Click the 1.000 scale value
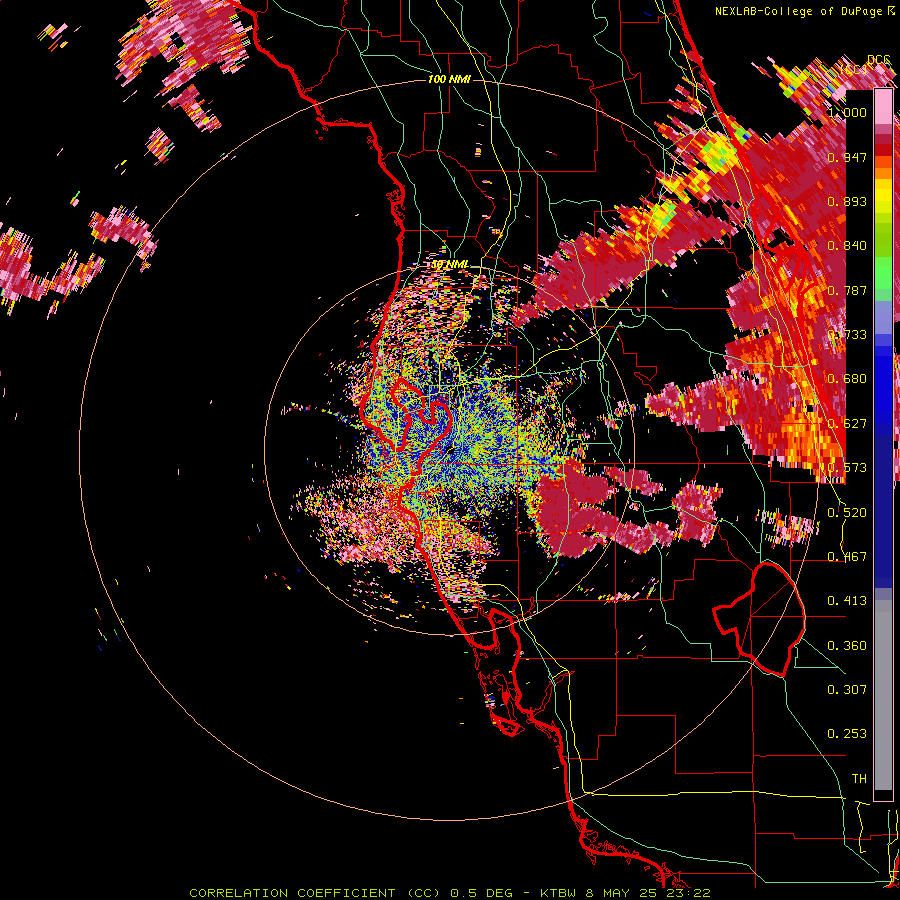900x900 pixels. point(847,112)
